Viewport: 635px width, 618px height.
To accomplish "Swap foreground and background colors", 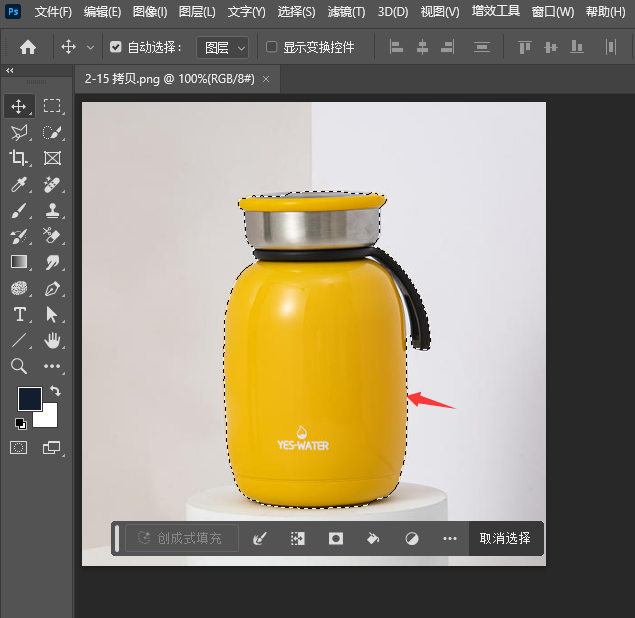I will pos(55,391).
